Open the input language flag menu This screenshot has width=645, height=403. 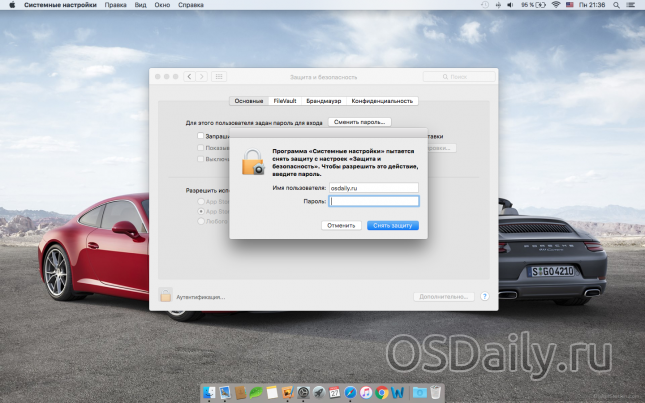pos(570,5)
